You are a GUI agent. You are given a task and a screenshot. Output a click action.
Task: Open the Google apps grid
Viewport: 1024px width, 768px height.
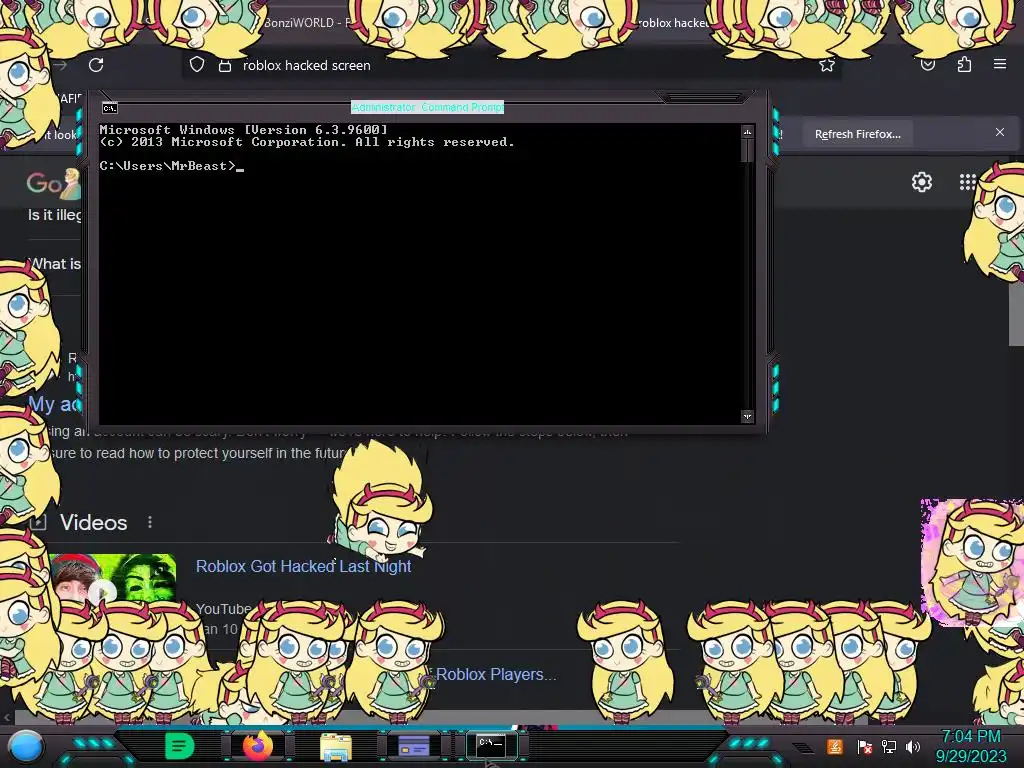(x=967, y=182)
